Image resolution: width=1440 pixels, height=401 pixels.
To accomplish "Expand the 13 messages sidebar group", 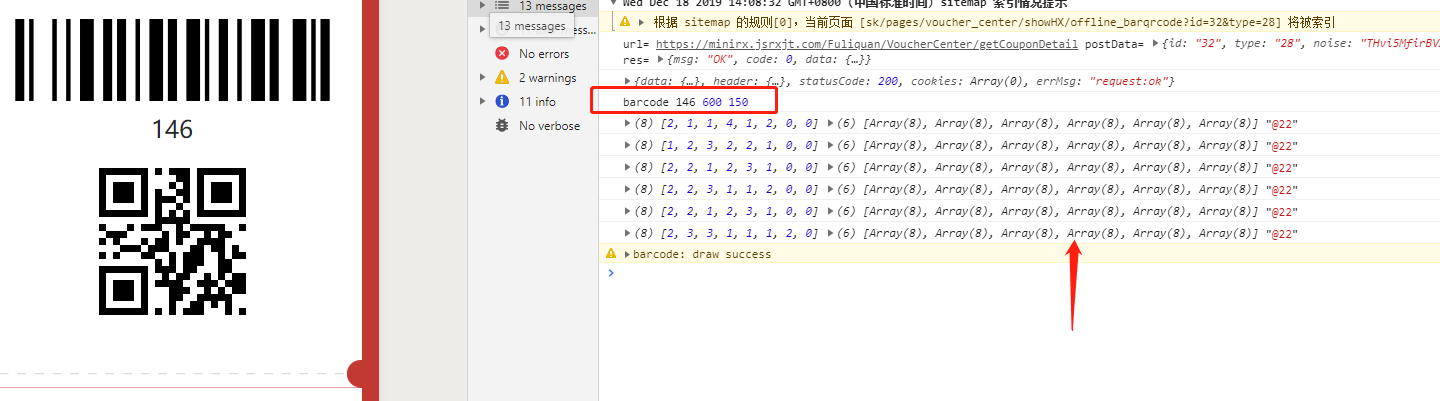I will pos(482,6).
